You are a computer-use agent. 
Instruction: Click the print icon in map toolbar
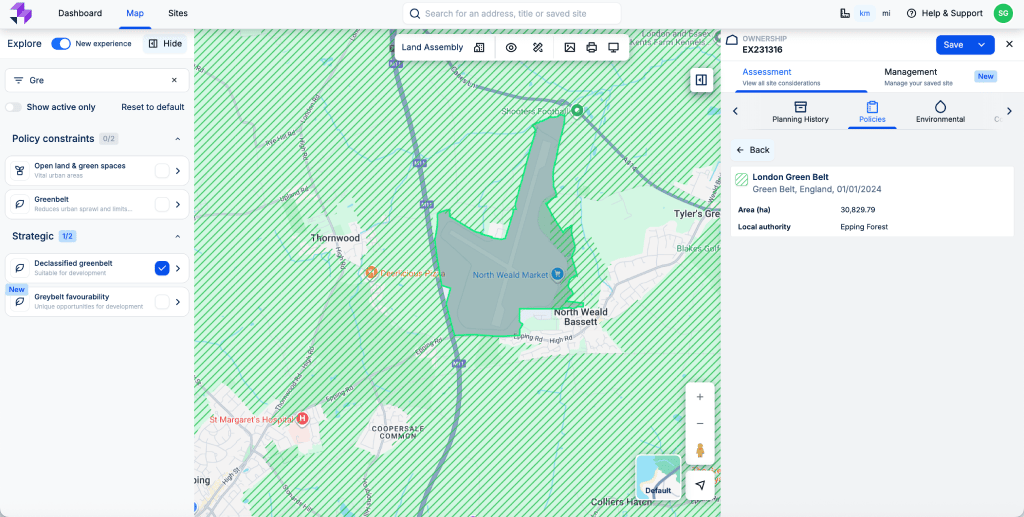[591, 47]
